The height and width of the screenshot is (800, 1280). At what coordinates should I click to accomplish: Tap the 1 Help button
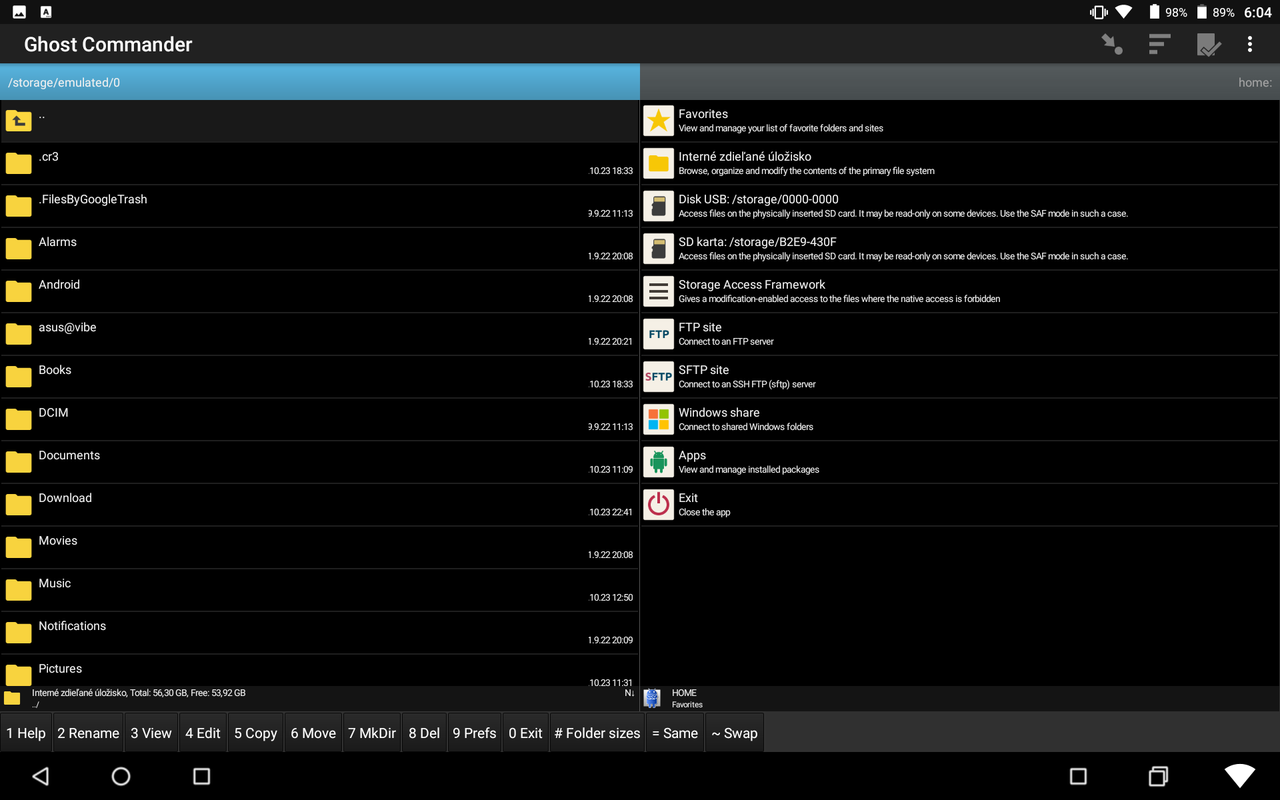point(26,733)
